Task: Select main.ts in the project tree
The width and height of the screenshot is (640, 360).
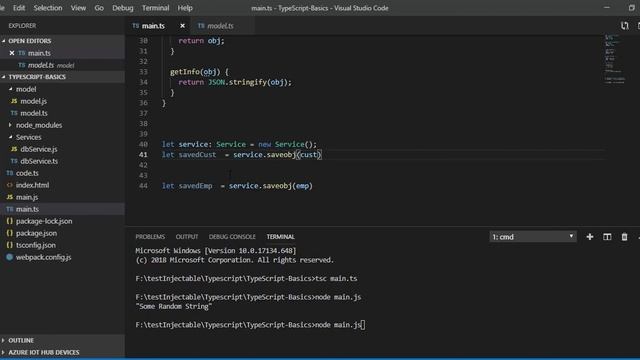Action: [x=27, y=209]
